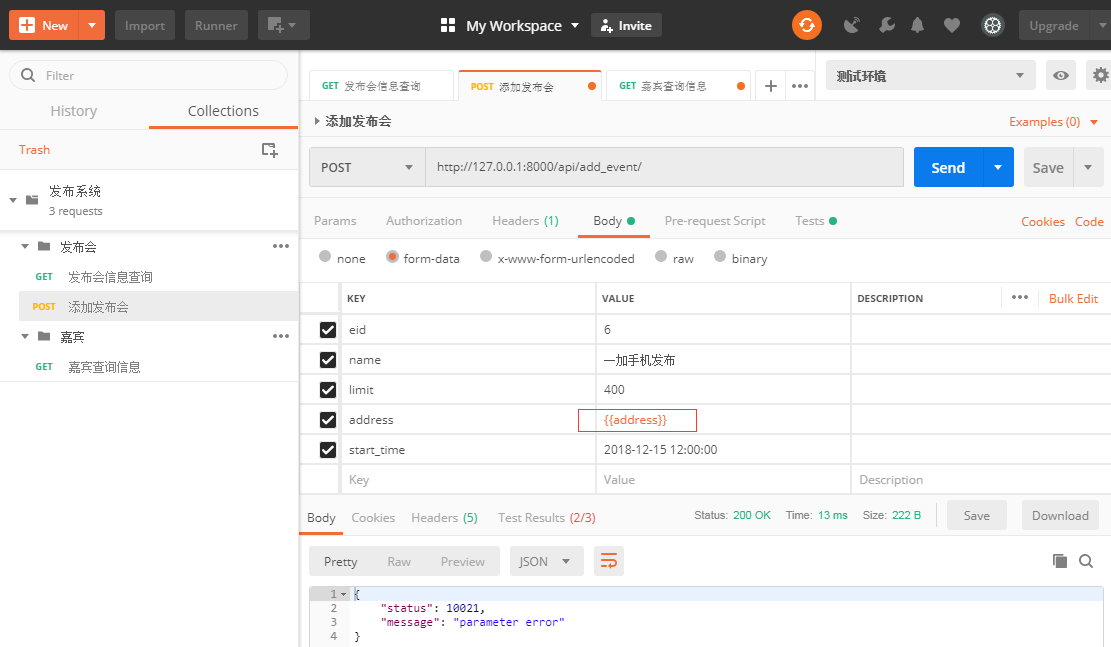Click the request URL field
The width and height of the screenshot is (1111, 647).
665,167
